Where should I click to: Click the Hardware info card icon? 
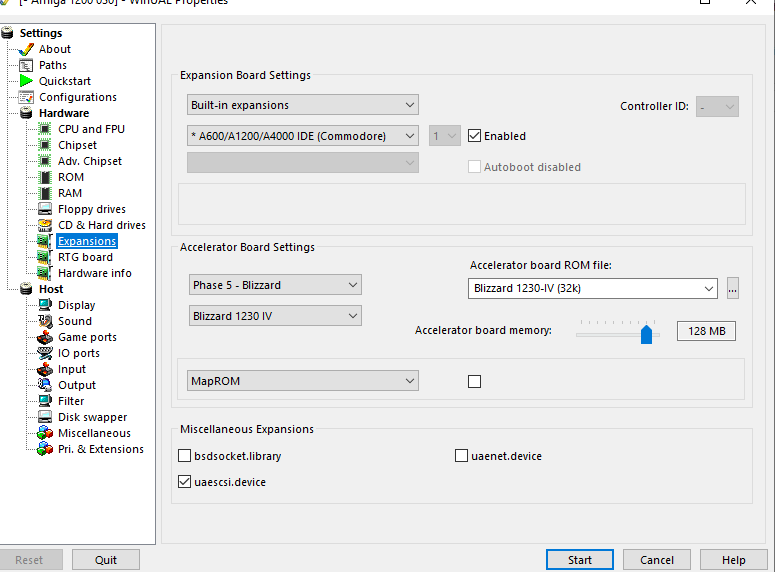[x=44, y=273]
